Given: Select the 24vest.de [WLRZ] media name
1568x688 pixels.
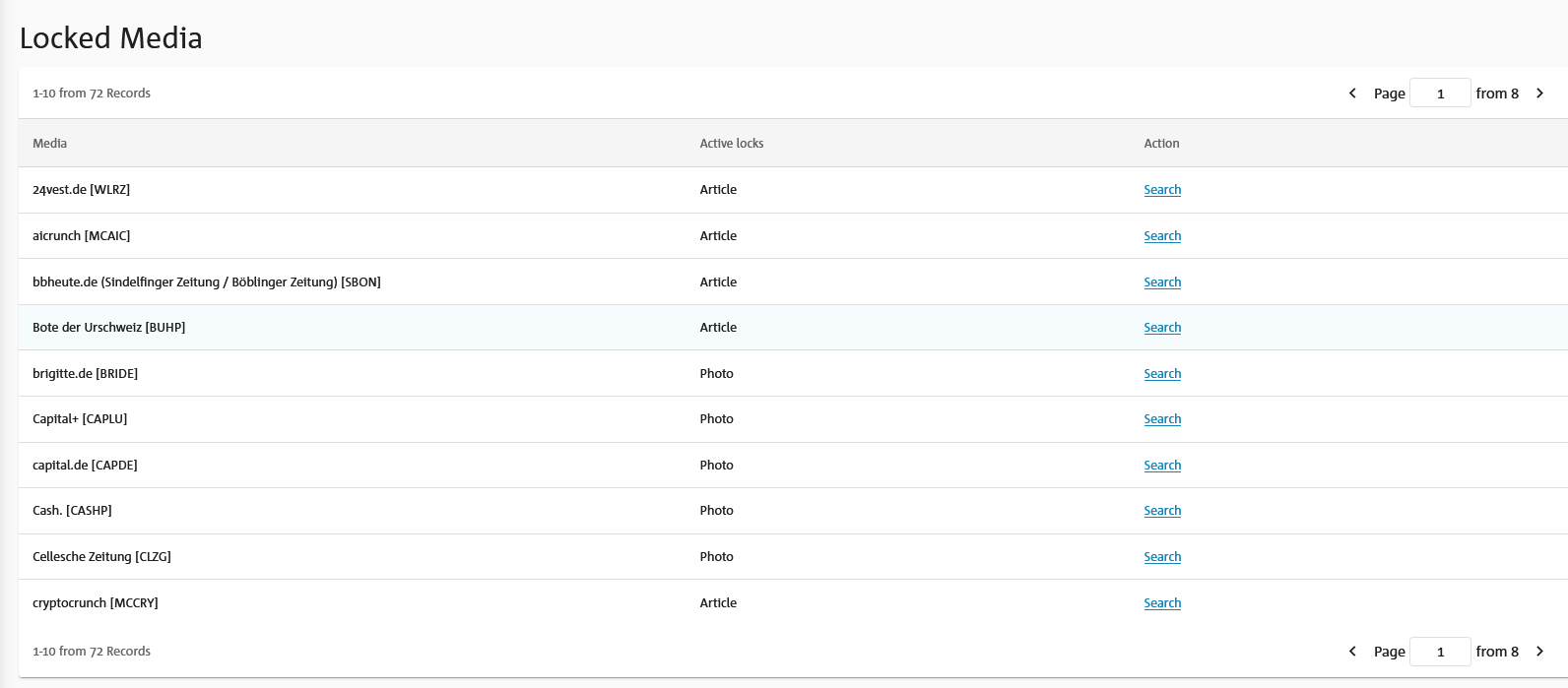Looking at the screenshot, I should pyautogui.click(x=81, y=190).
